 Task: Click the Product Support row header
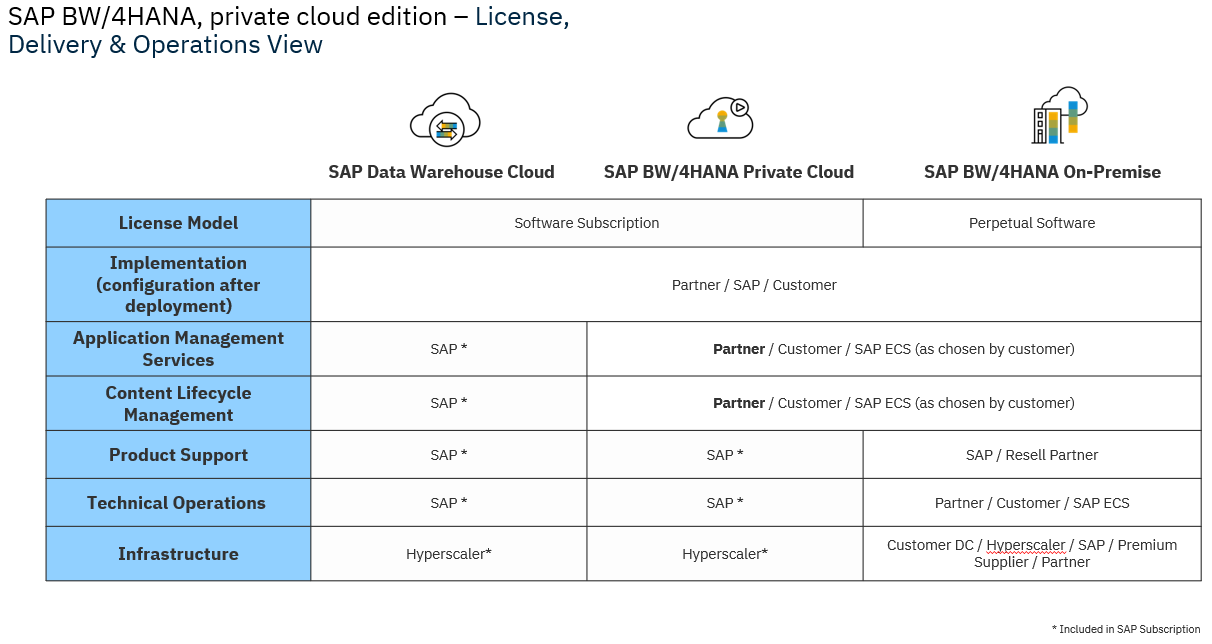(x=179, y=455)
